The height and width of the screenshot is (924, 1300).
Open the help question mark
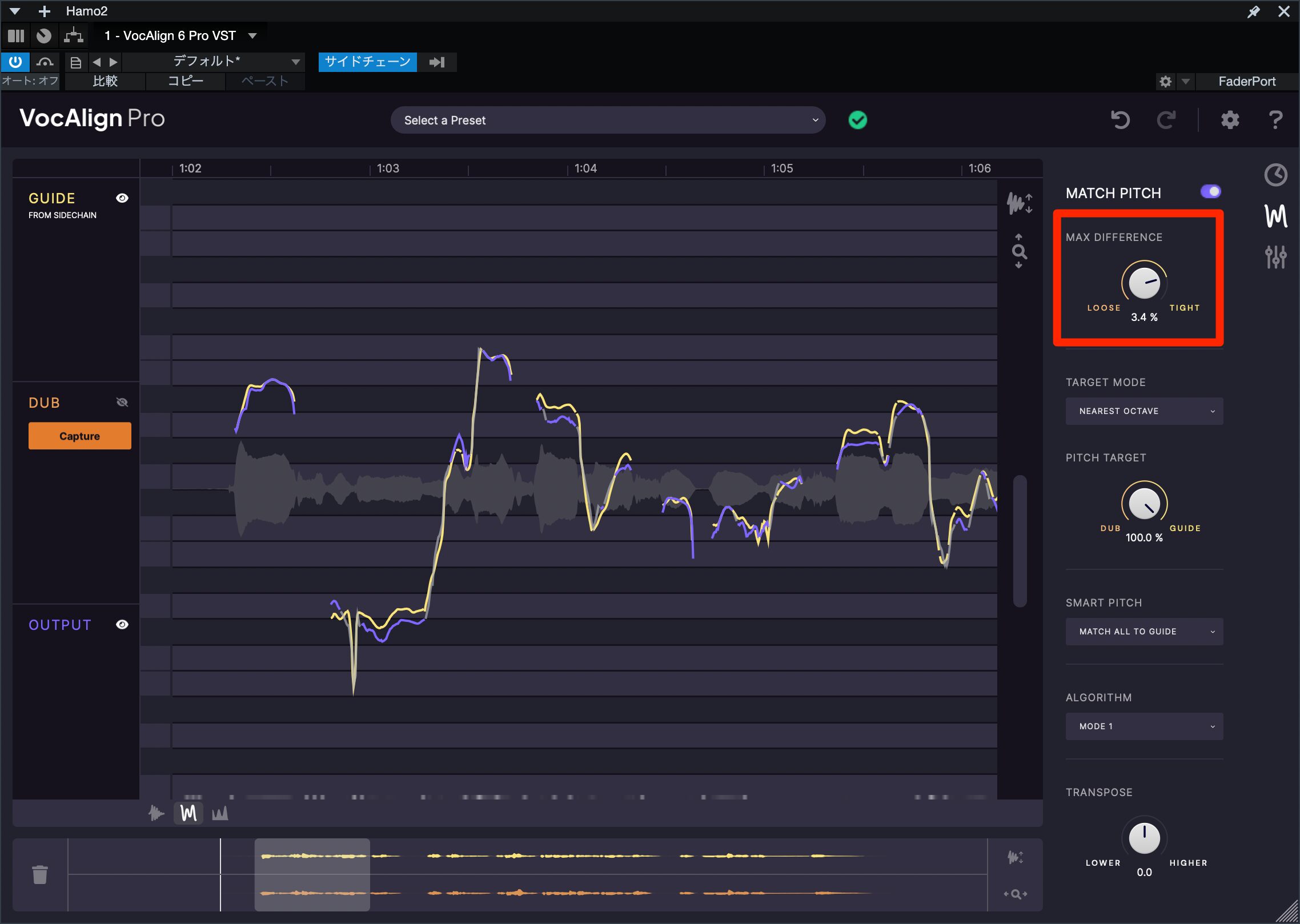coord(1275,120)
